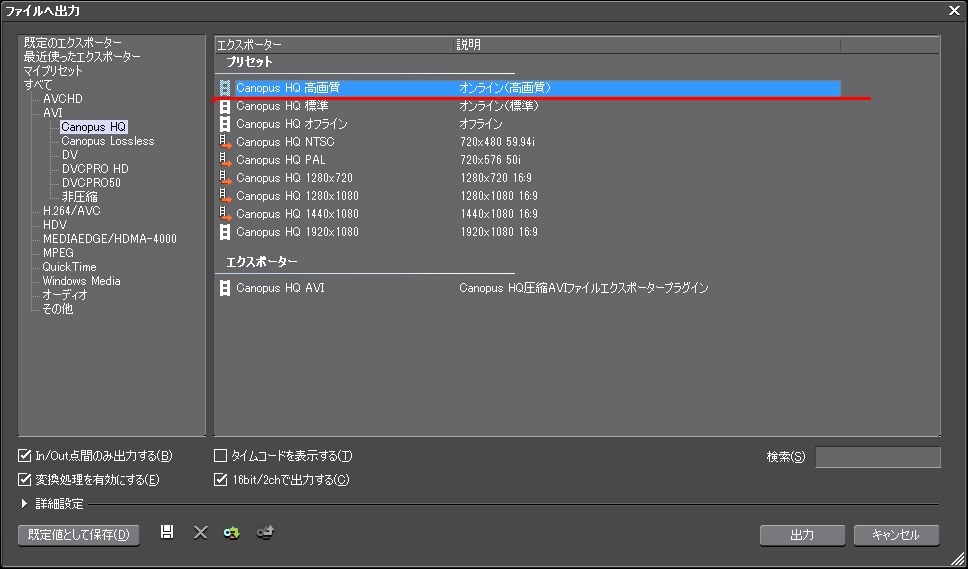
Task: Select Canopus Lossless tree item
Action: (107, 141)
